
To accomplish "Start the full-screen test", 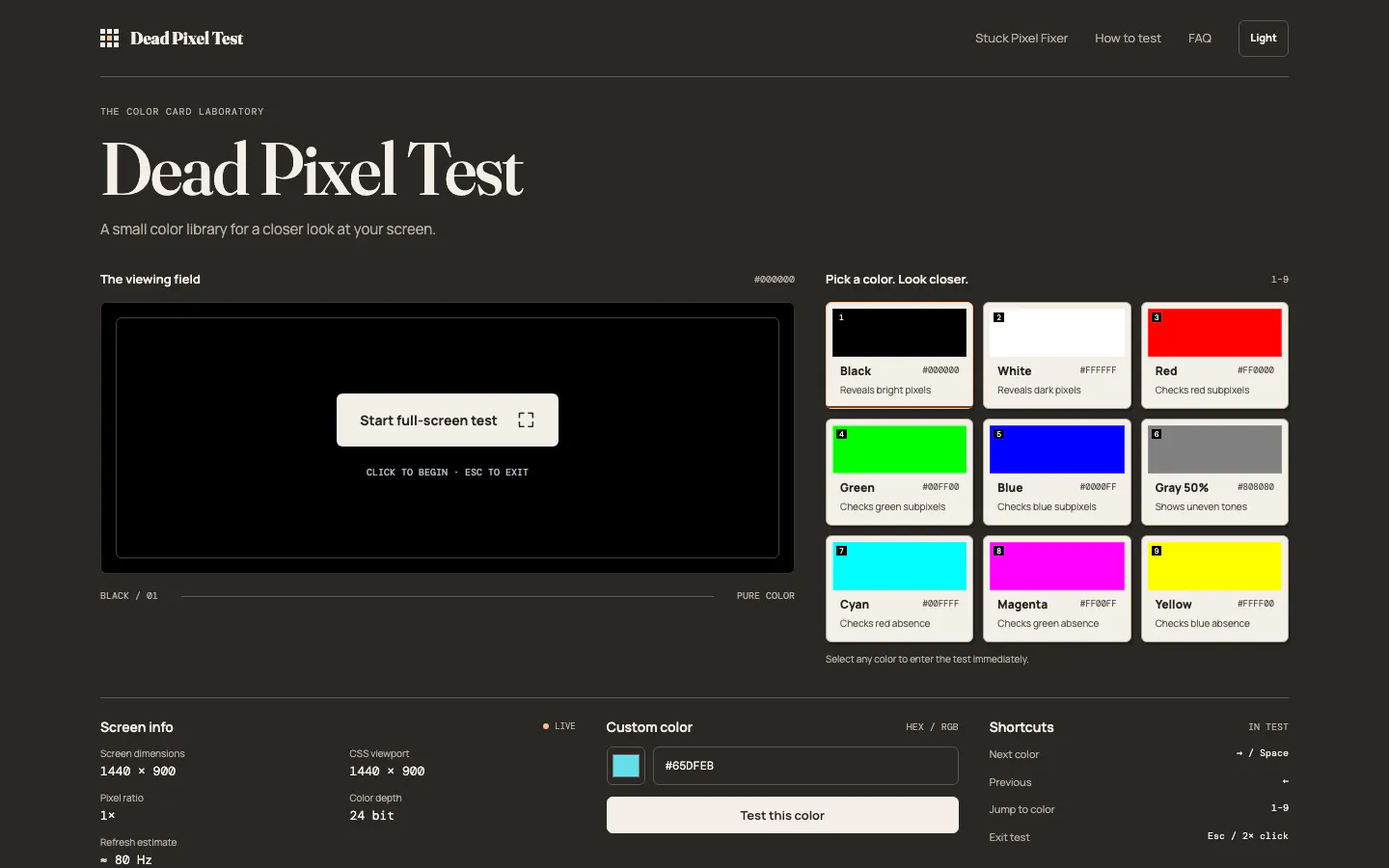I will pyautogui.click(x=448, y=420).
